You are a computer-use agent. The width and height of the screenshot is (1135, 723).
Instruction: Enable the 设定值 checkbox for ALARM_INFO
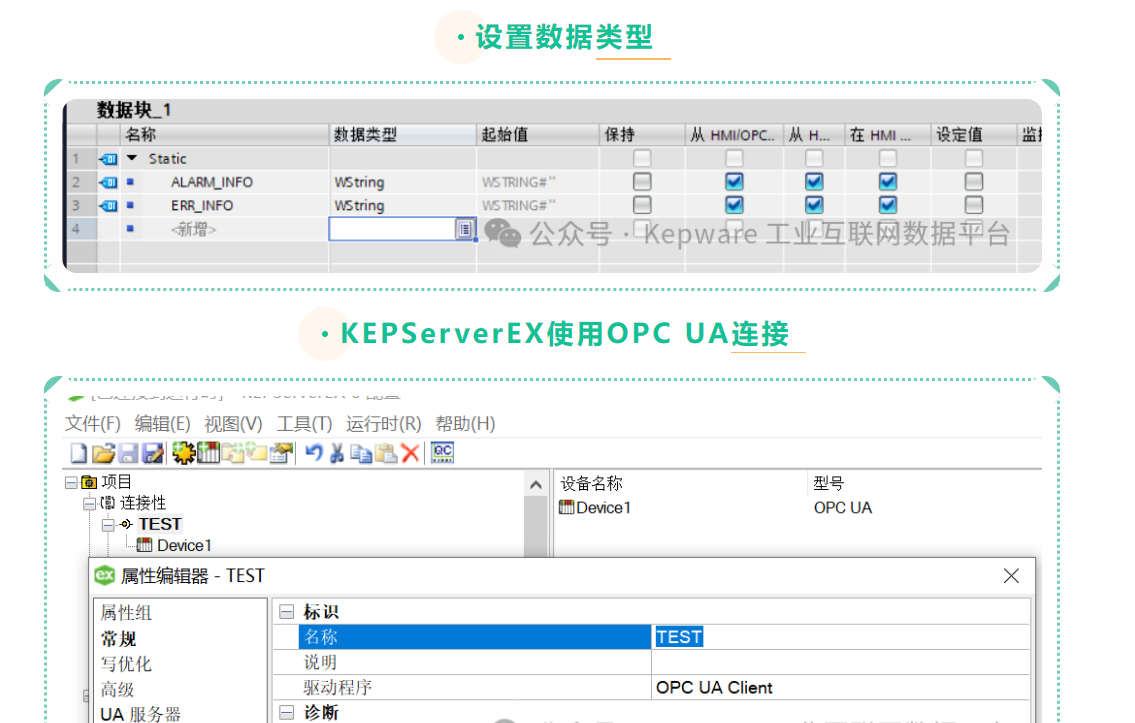pos(974,182)
